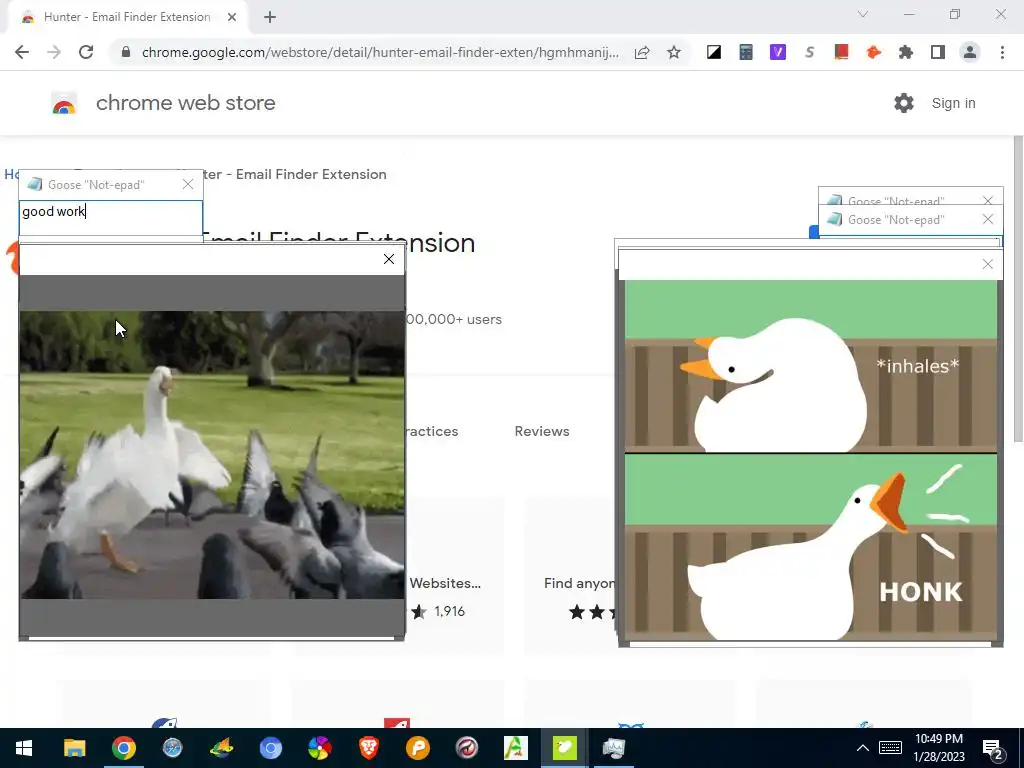
Task: Open the purple V extension icon
Action: pyautogui.click(x=778, y=52)
